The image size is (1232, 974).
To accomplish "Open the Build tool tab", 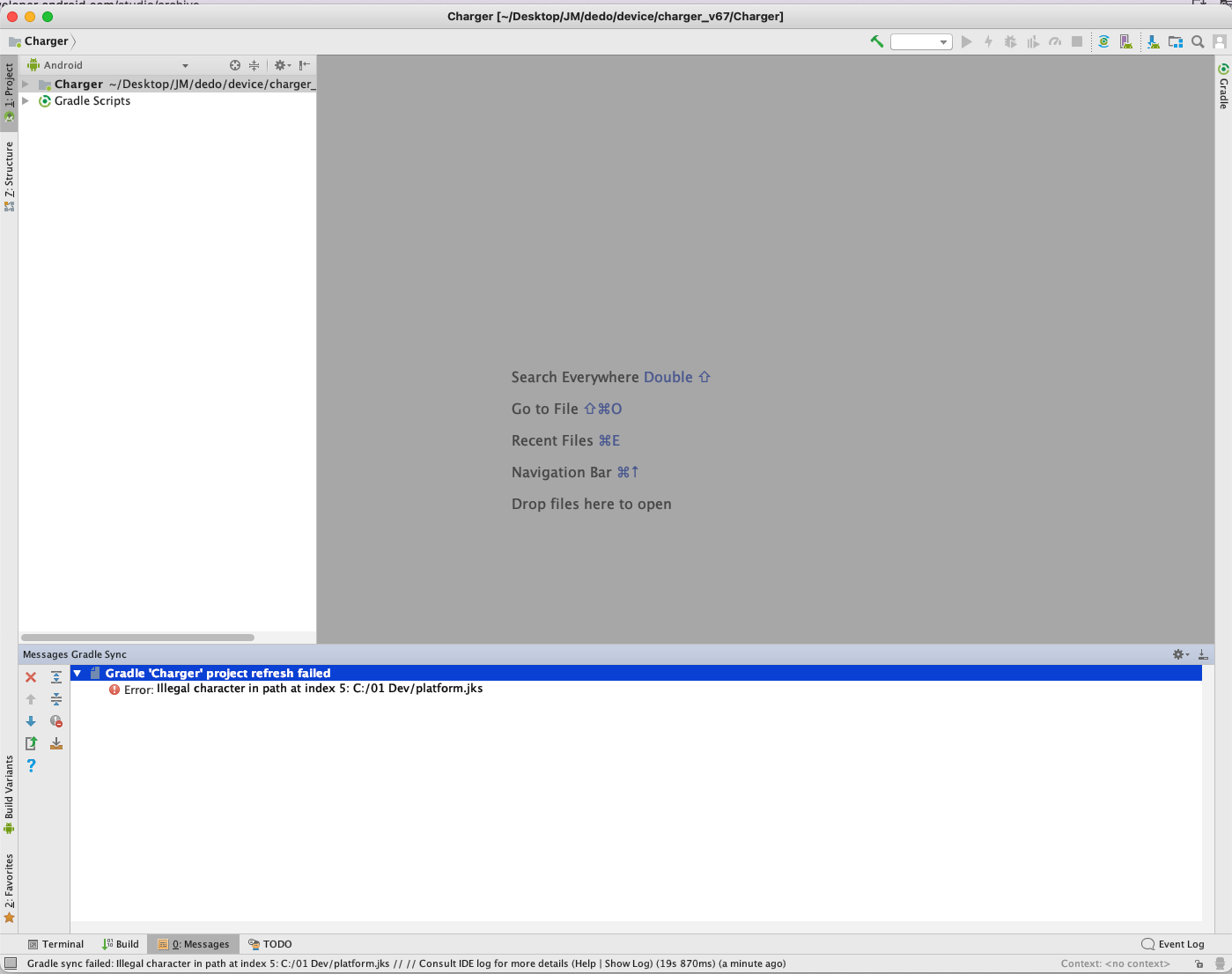I will coord(121,944).
